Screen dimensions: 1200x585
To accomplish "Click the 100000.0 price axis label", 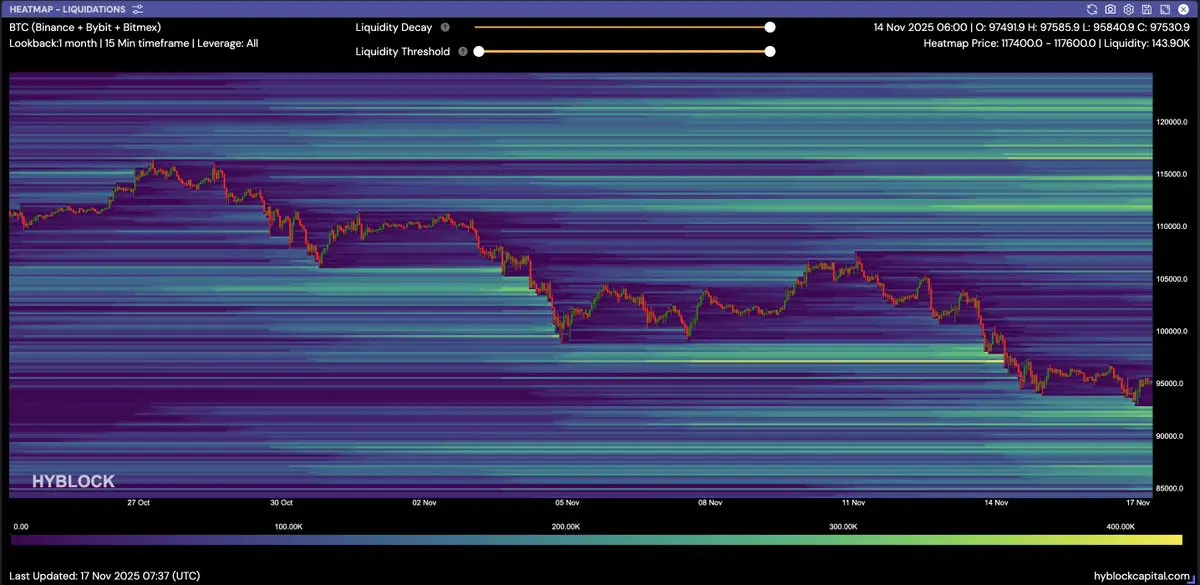I will pos(1173,331).
